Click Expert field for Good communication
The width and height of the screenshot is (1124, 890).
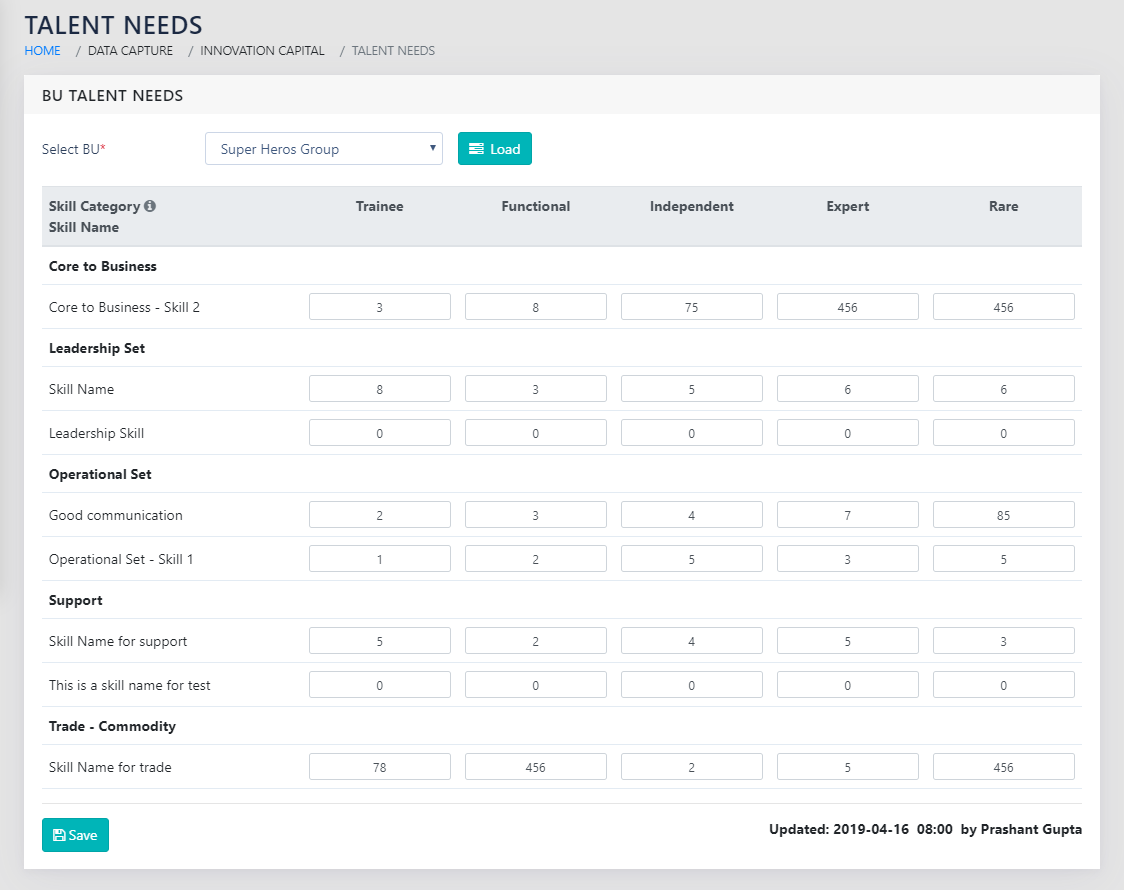[x=847, y=515]
